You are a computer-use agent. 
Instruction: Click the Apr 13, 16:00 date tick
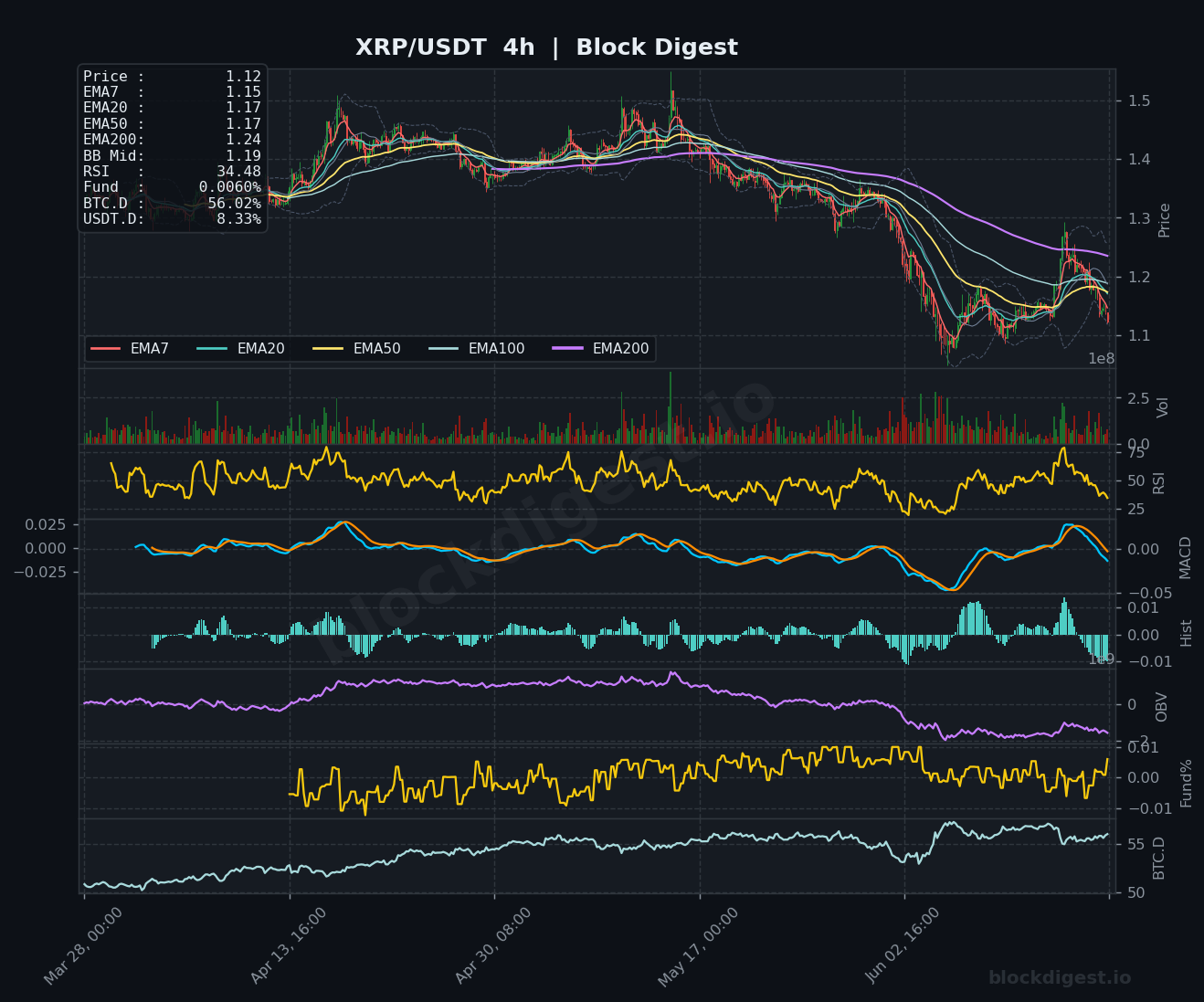coord(289,946)
